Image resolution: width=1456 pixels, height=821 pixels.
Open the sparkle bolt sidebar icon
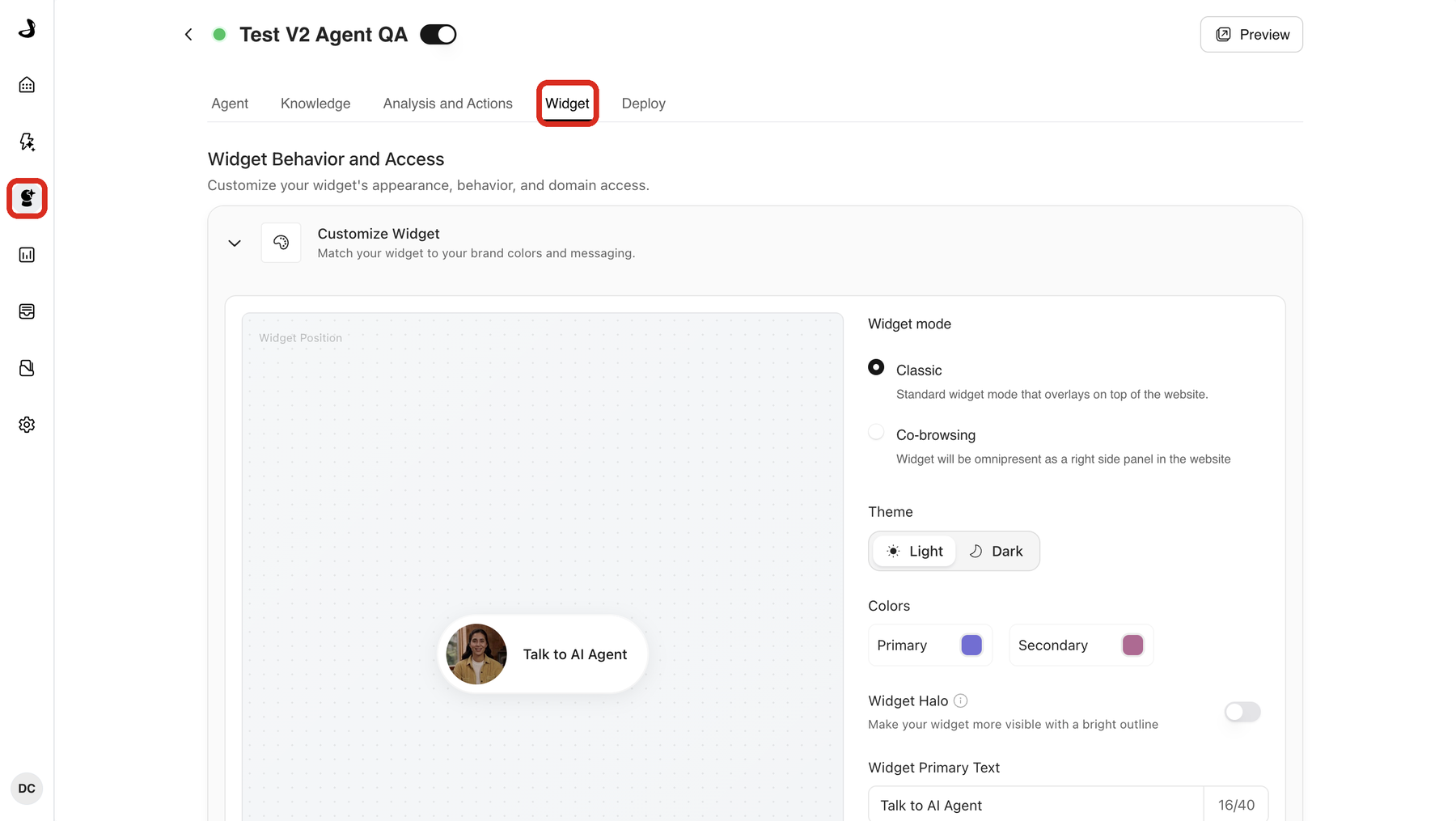(x=27, y=142)
